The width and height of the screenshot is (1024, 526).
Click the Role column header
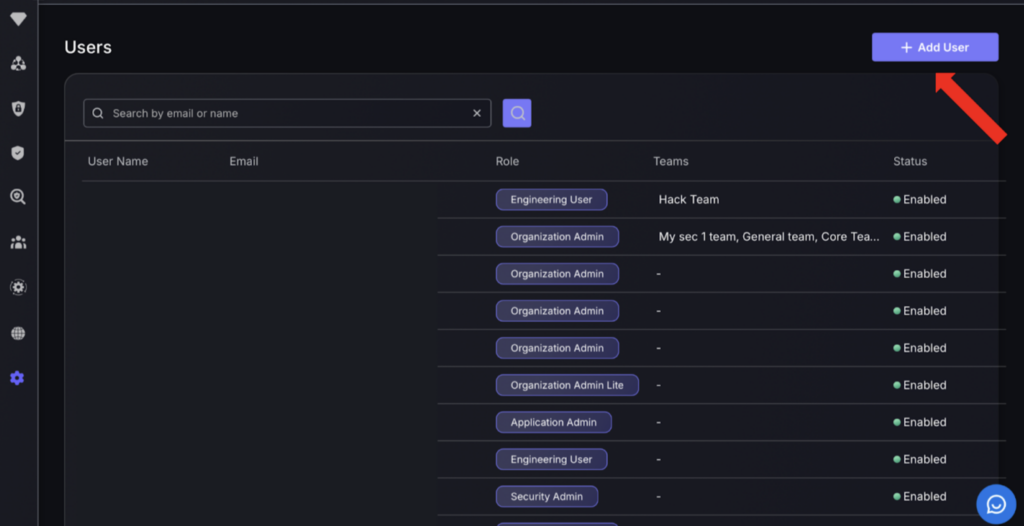click(x=507, y=161)
